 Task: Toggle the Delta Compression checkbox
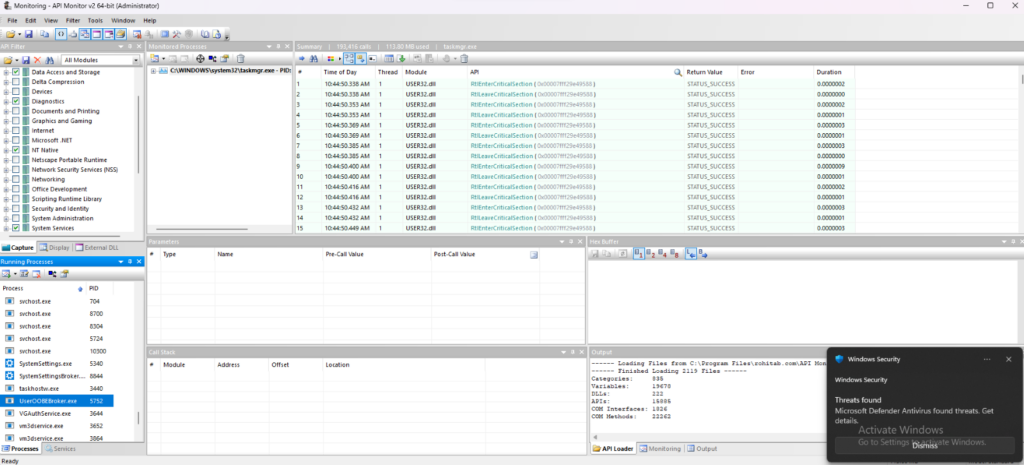[16, 82]
